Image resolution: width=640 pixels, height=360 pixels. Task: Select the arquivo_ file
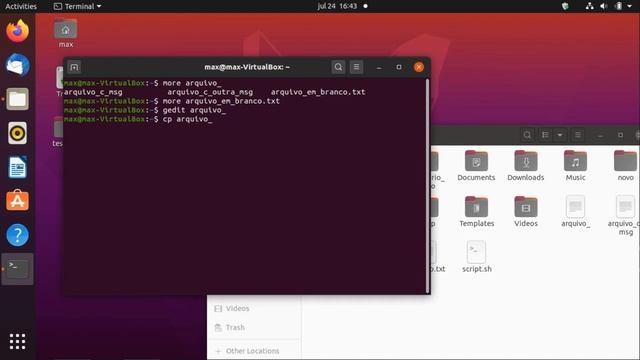[x=576, y=211]
